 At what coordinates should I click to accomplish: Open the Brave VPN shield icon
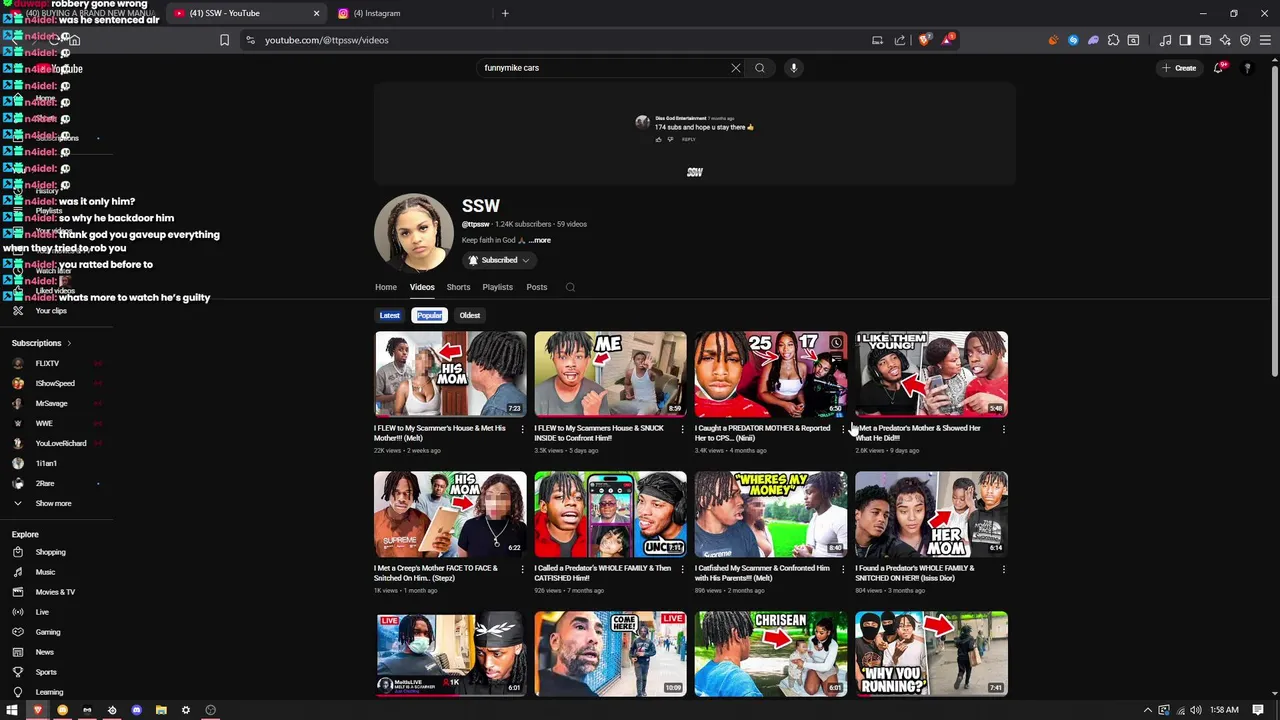tap(1245, 40)
